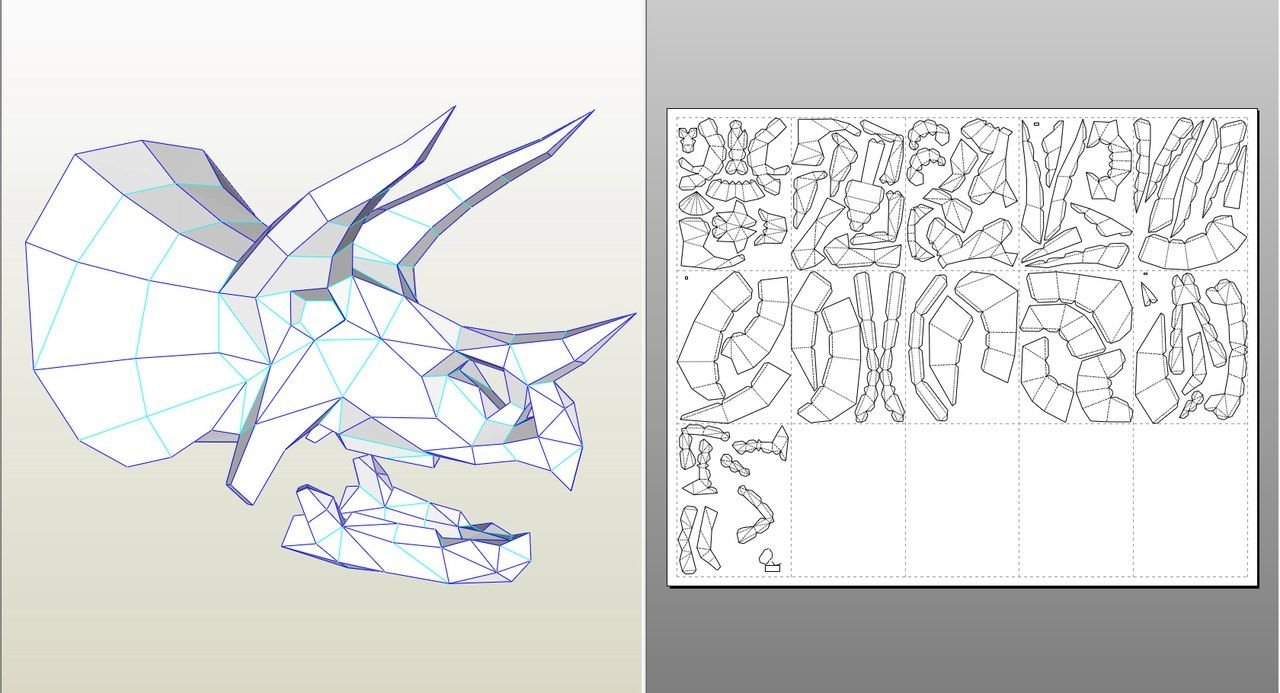Select the tiny arrow-shaped piece in pattern layout
The height and width of the screenshot is (693, 1280).
[1148, 292]
